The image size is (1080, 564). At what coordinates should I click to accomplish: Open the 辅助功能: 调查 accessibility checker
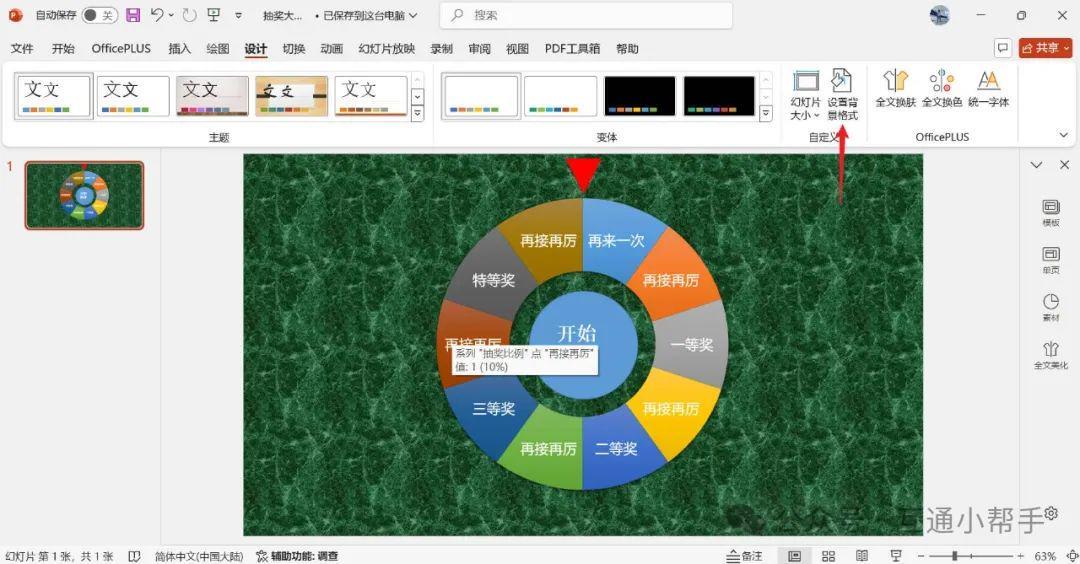(x=298, y=556)
